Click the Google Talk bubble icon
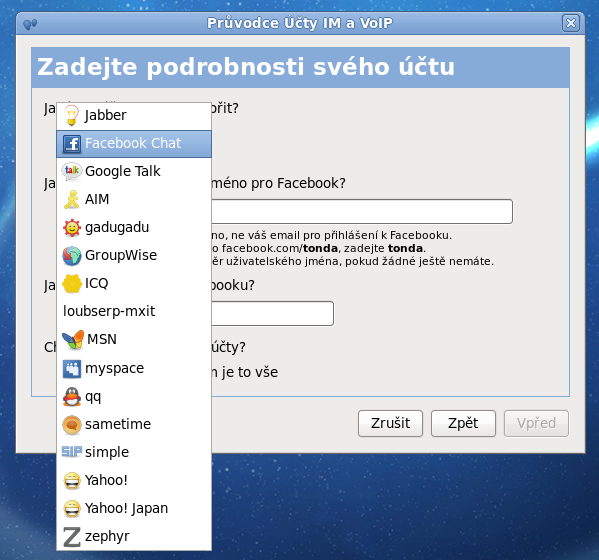 pos(72,171)
